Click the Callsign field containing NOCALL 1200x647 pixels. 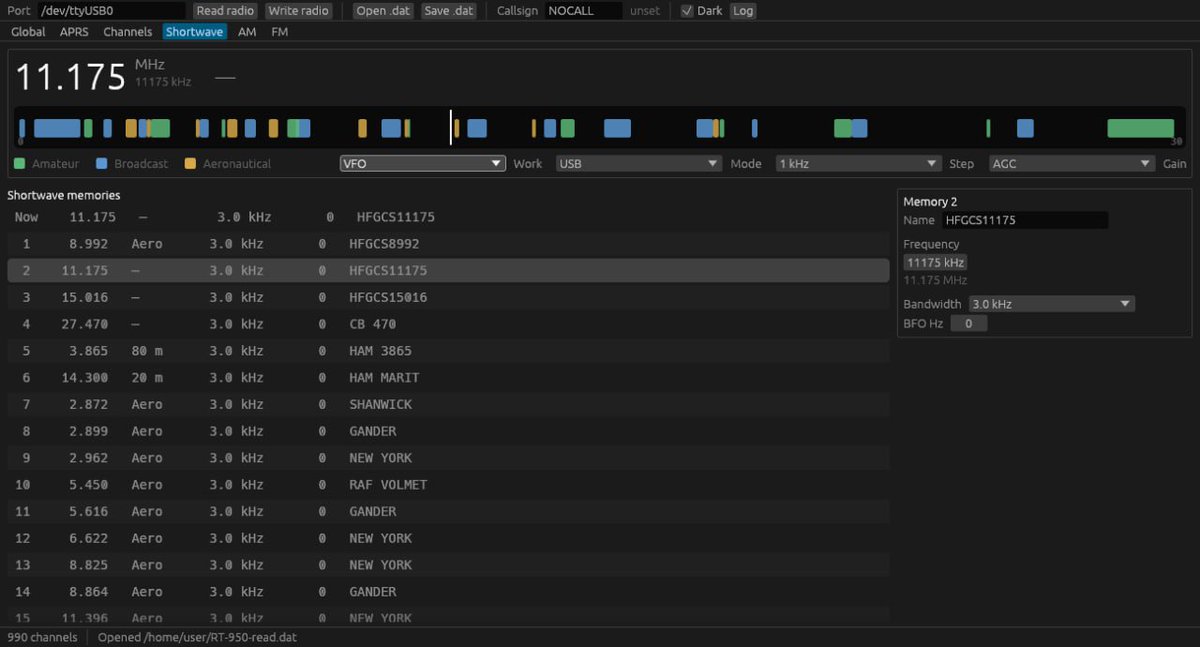584,11
